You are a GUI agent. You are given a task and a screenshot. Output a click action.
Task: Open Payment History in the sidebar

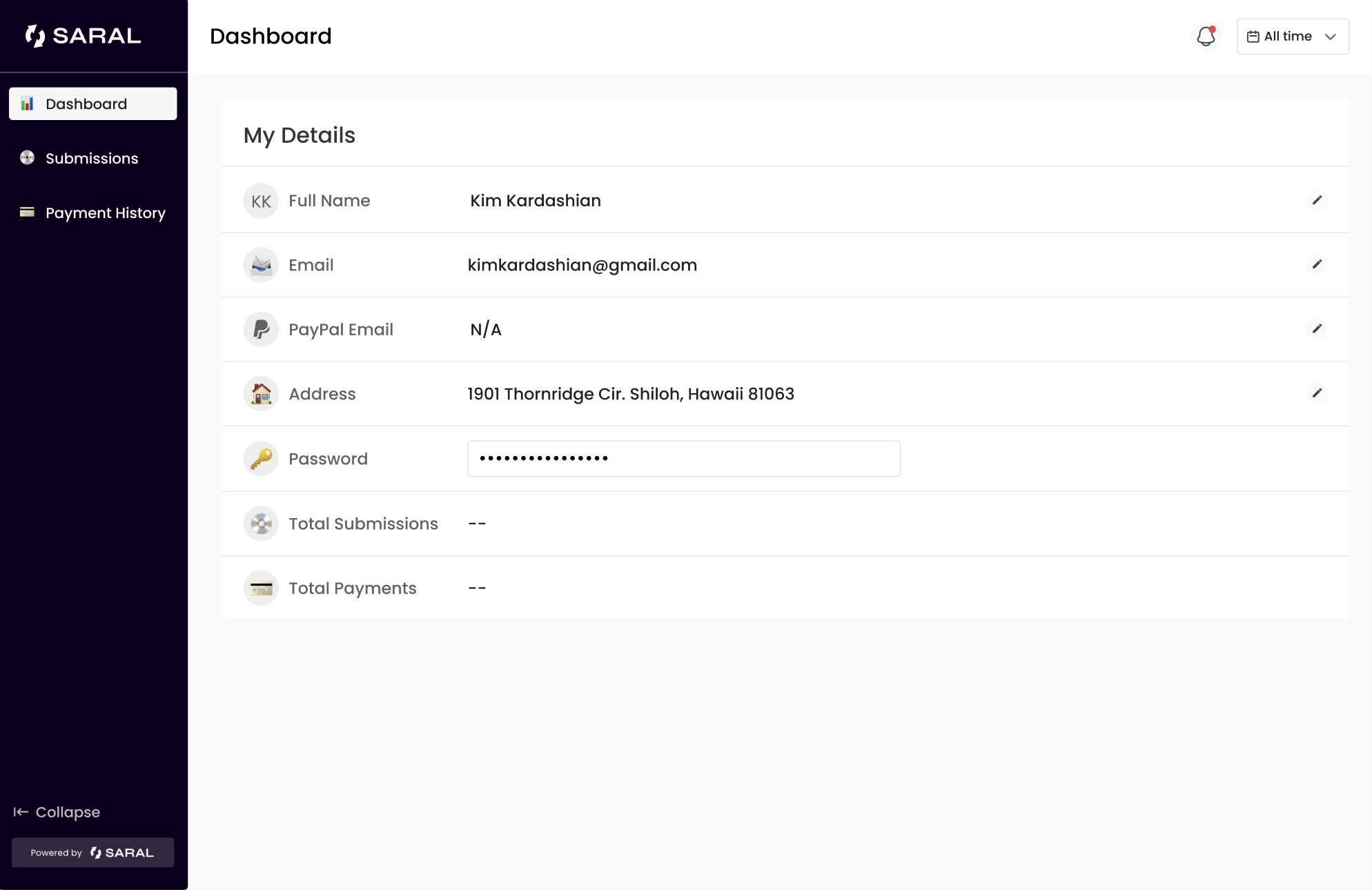coord(93,212)
